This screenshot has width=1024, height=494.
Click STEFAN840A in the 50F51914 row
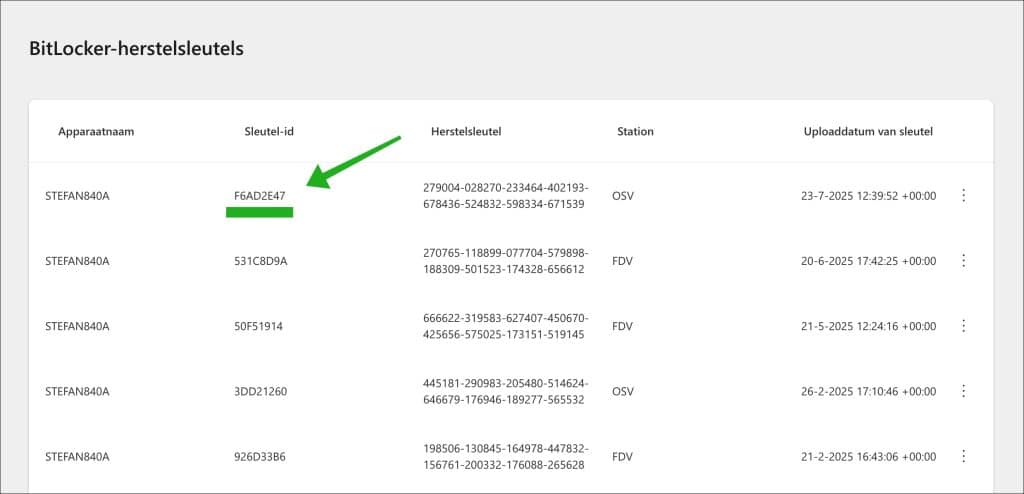point(77,326)
